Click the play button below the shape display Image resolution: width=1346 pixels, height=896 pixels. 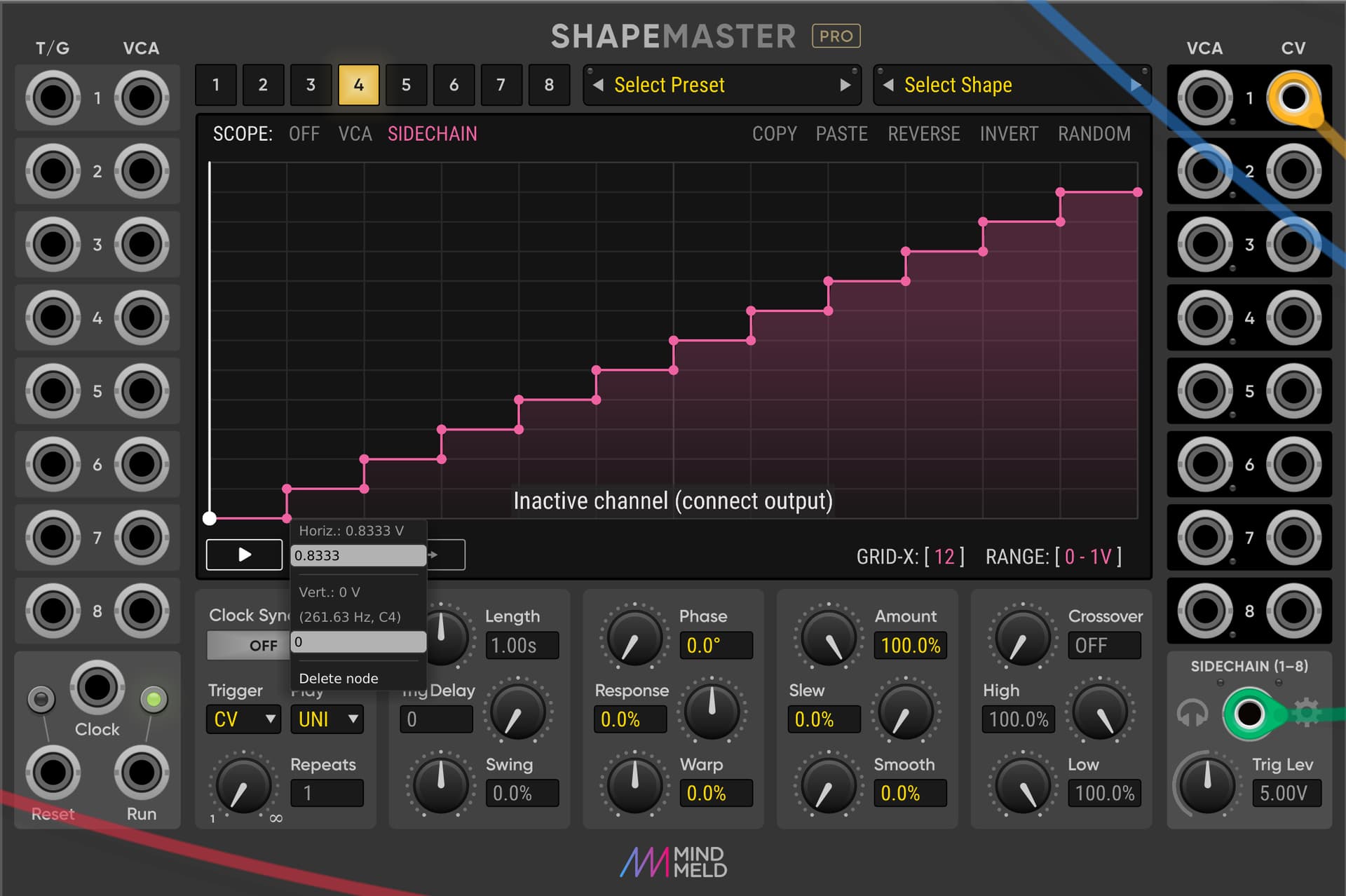(x=244, y=555)
